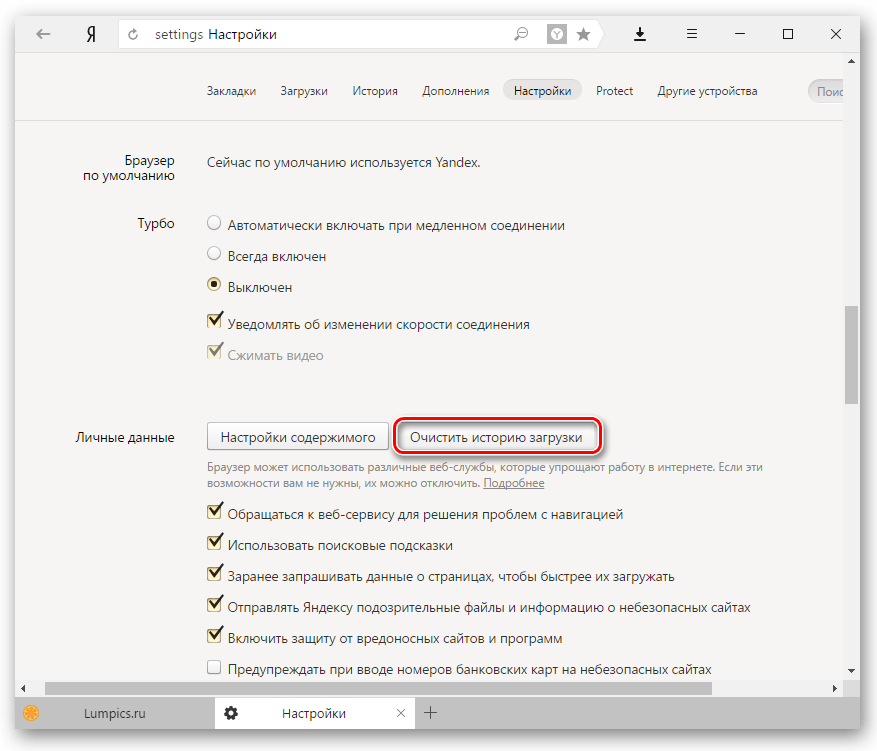
Task: Go to the Дополнения section
Action: pyautogui.click(x=455, y=91)
